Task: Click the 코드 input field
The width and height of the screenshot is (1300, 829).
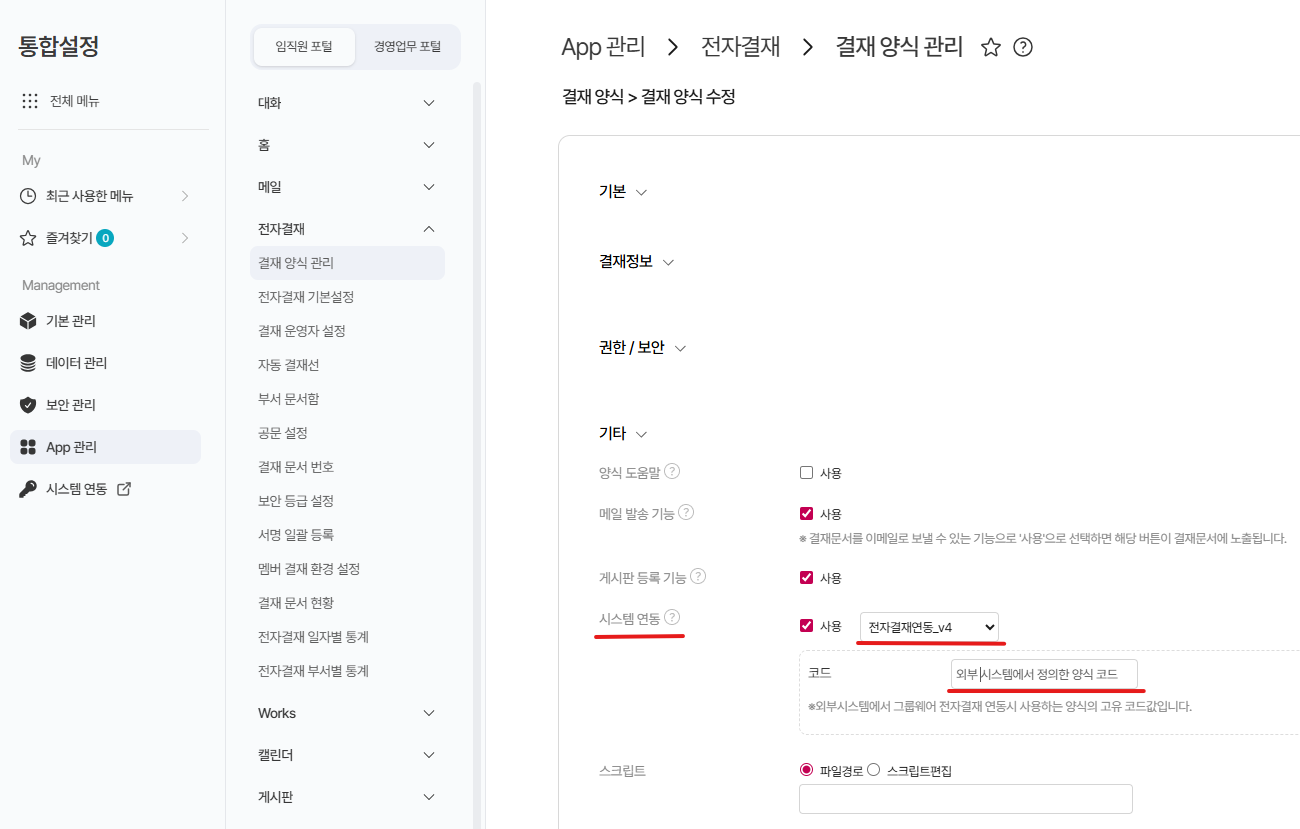Action: coord(1043,675)
